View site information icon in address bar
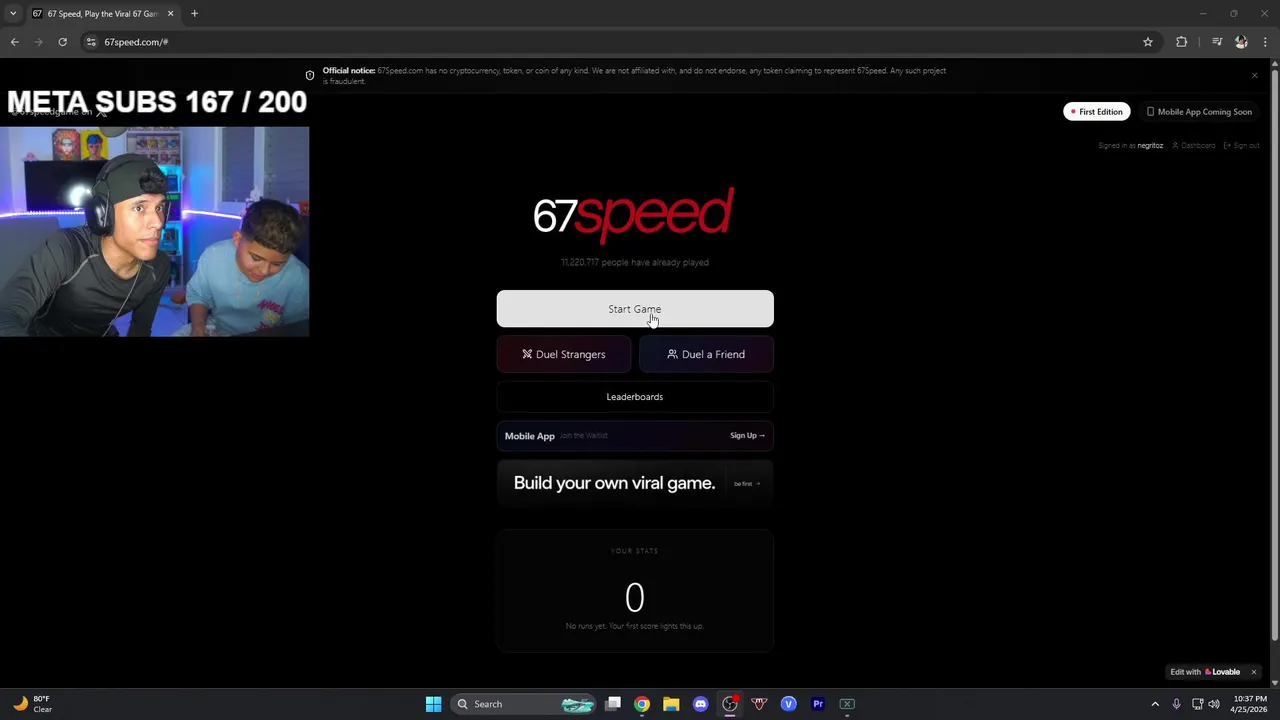Image resolution: width=1280 pixels, height=720 pixels. pos(91,42)
